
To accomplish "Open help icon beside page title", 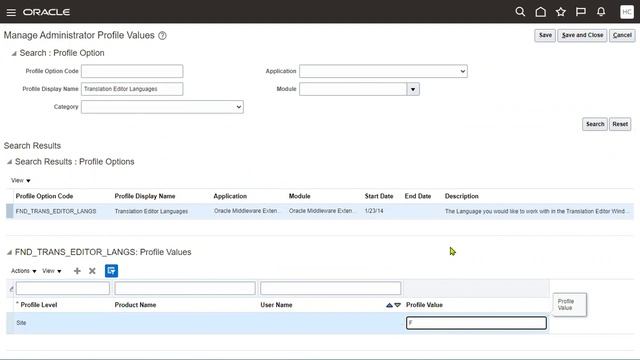I will [x=162, y=36].
